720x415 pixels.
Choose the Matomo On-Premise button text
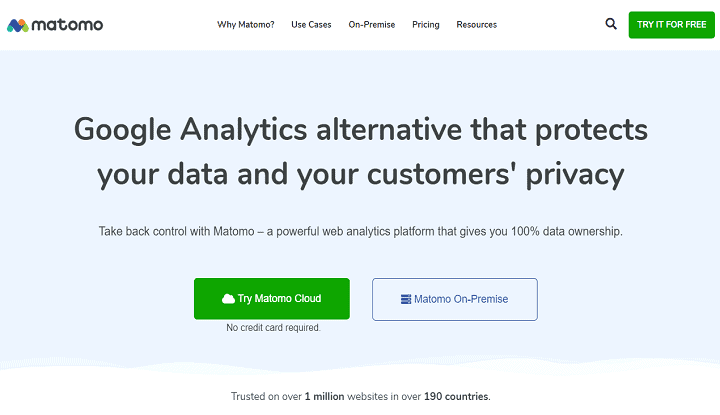[461, 299]
